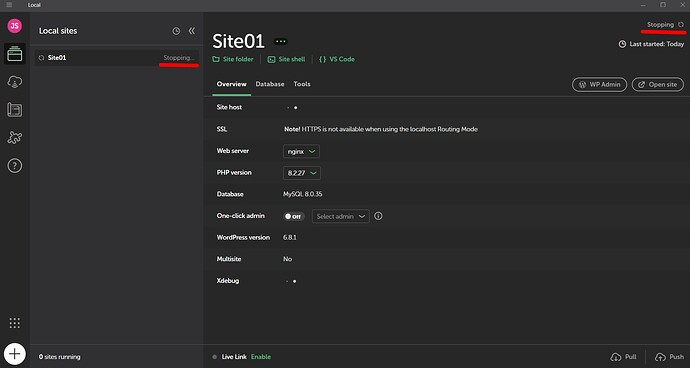690x368 pixels.
Task: Open the Add-ons puzzle icon
Action: pos(15,138)
